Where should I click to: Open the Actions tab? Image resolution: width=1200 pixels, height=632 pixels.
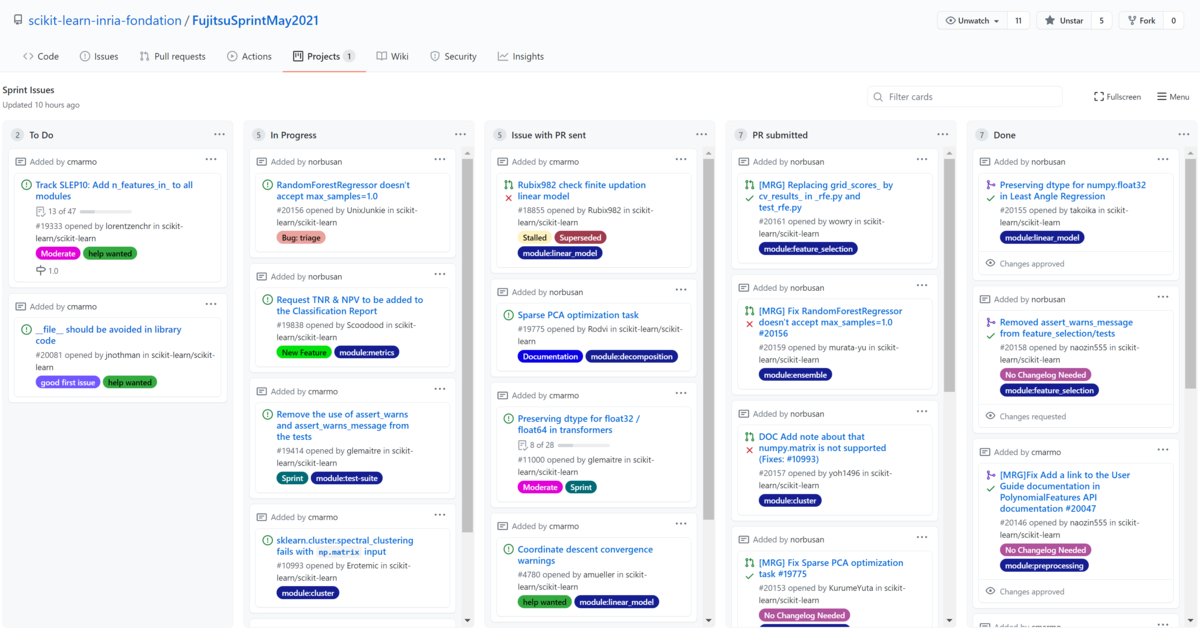coord(249,57)
